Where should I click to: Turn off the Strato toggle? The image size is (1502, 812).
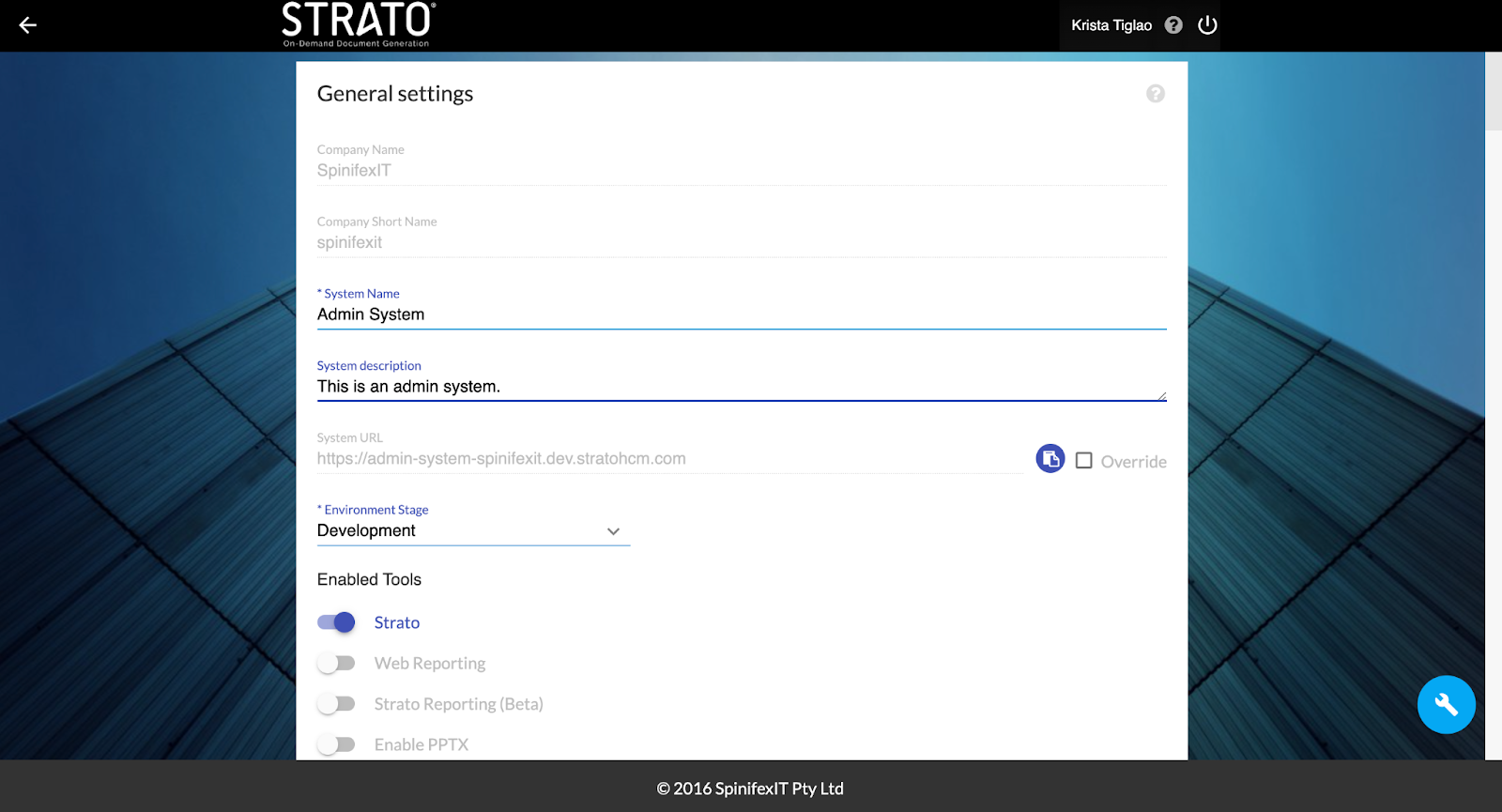click(x=336, y=622)
